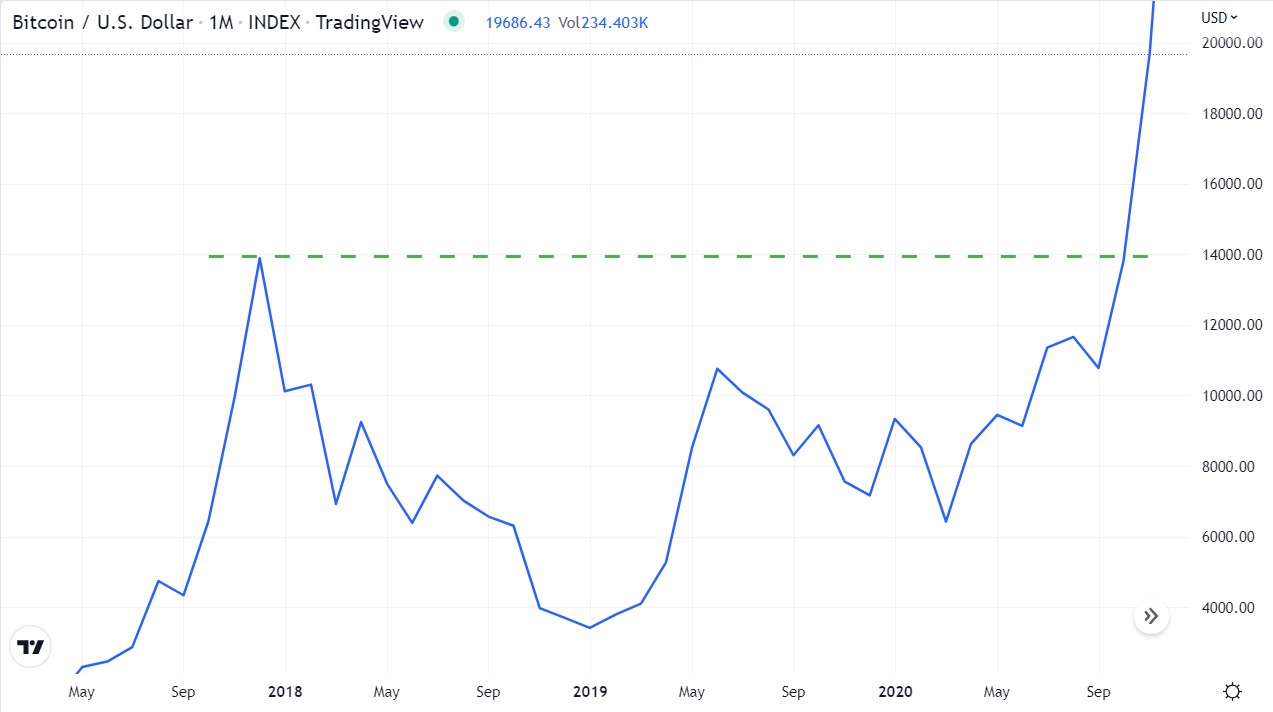Click the scroll-to-latest double arrow button
The image size is (1273, 712).
tap(1151, 616)
